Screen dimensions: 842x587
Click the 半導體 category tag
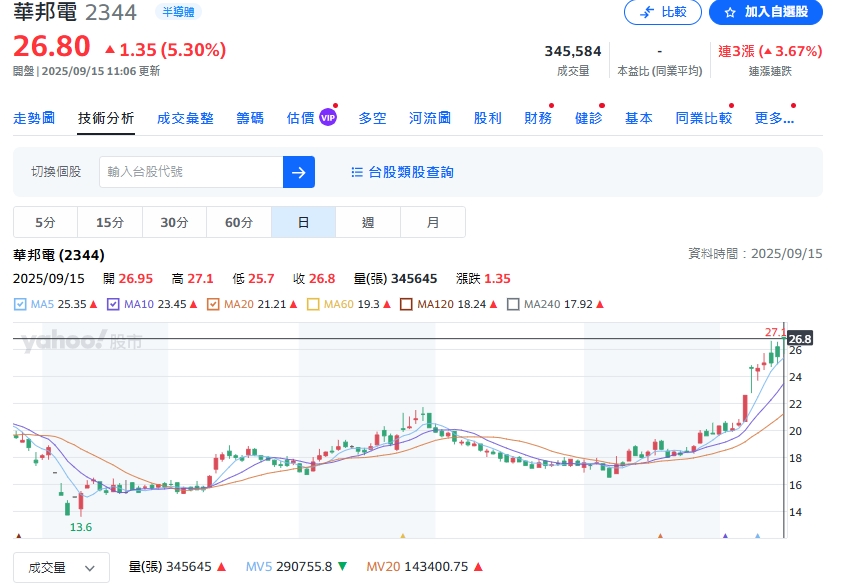tap(179, 12)
